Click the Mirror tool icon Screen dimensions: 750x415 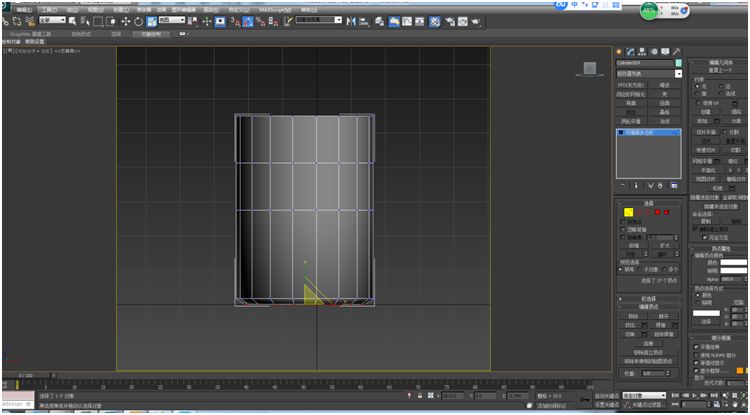[x=352, y=21]
